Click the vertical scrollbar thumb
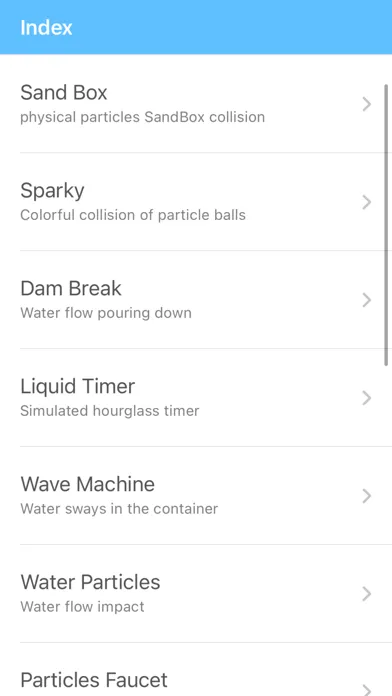 tap(386, 225)
